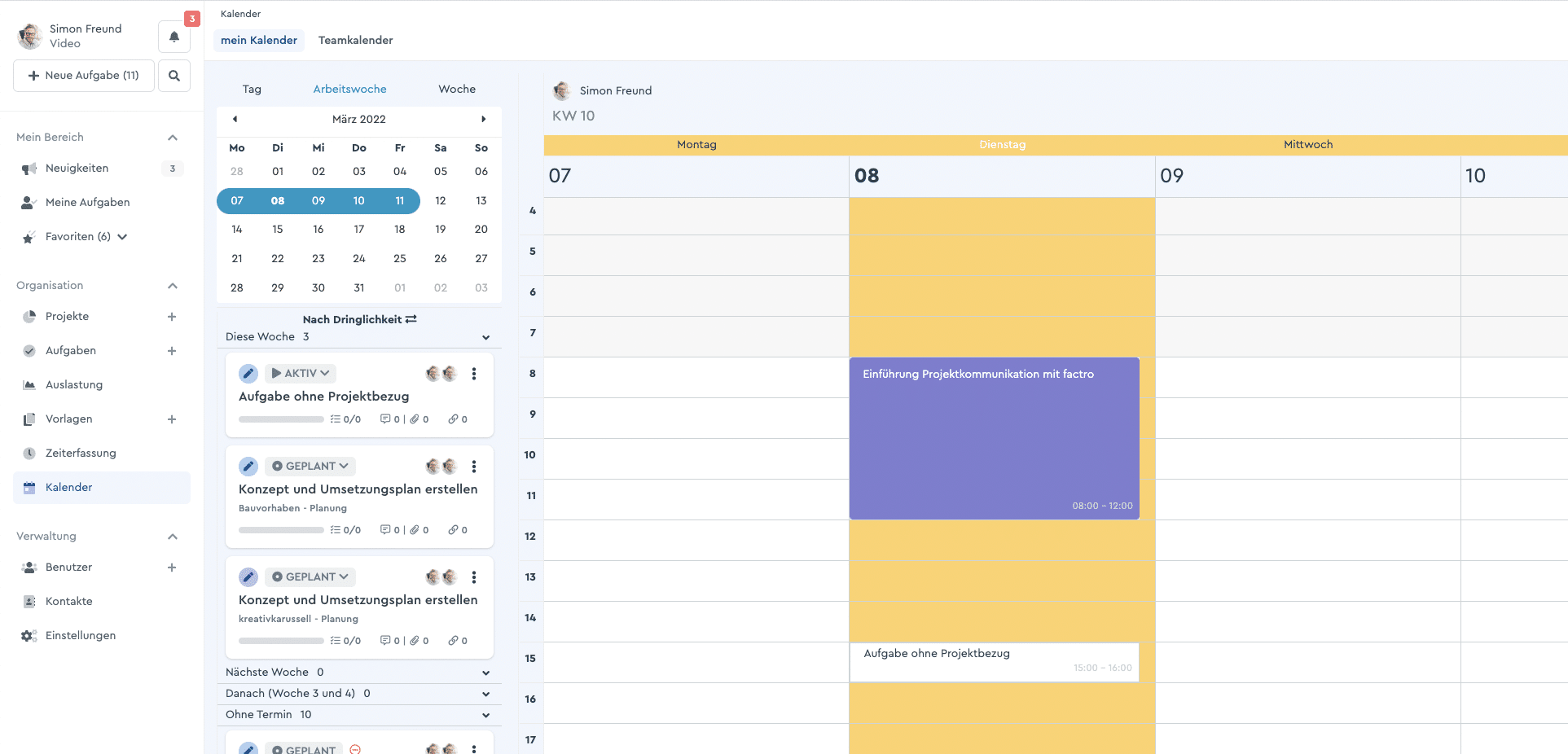Open three-dot menu on Aufgabe ohne Projektbezug card

click(474, 373)
